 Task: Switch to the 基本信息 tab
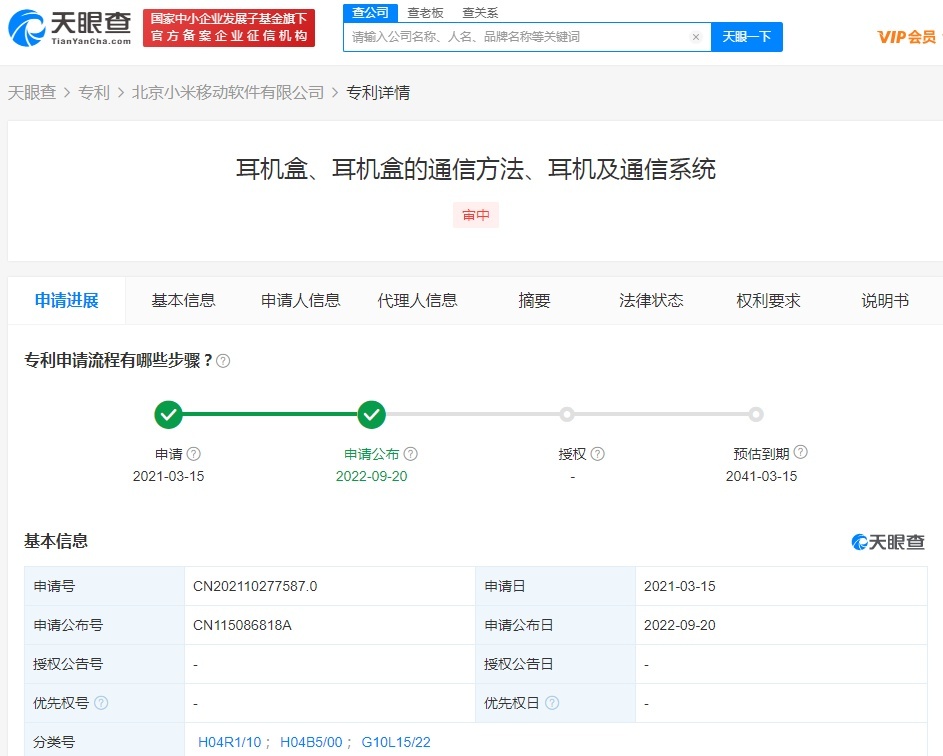point(183,301)
